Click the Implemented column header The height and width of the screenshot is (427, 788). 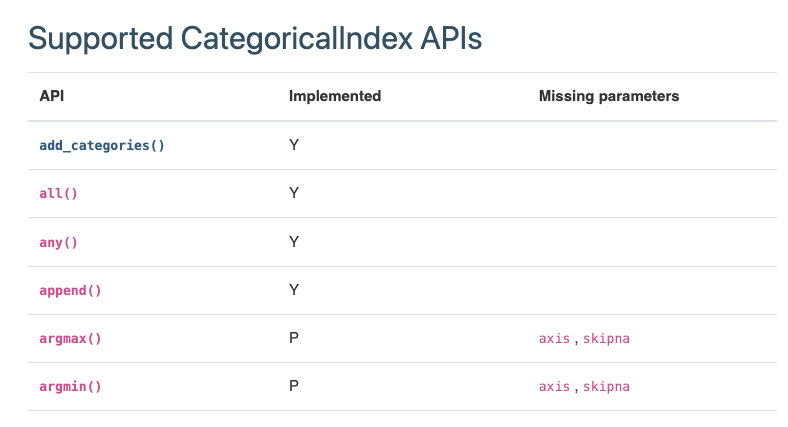click(334, 96)
